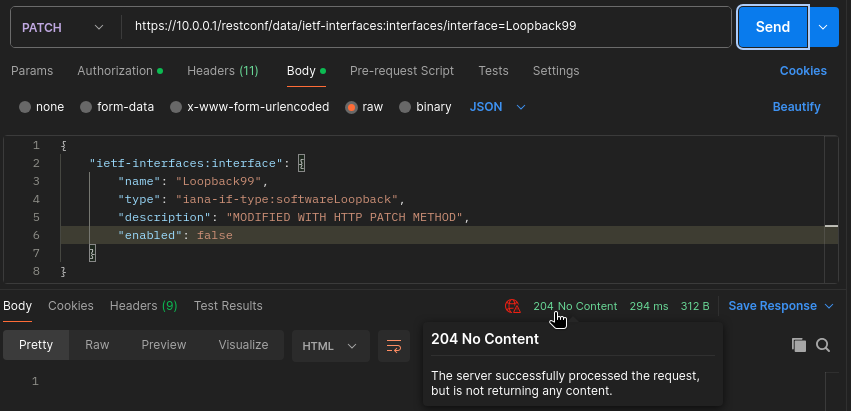The width and height of the screenshot is (851, 411).
Task: Click the description line in the body editor
Action: [293, 217]
